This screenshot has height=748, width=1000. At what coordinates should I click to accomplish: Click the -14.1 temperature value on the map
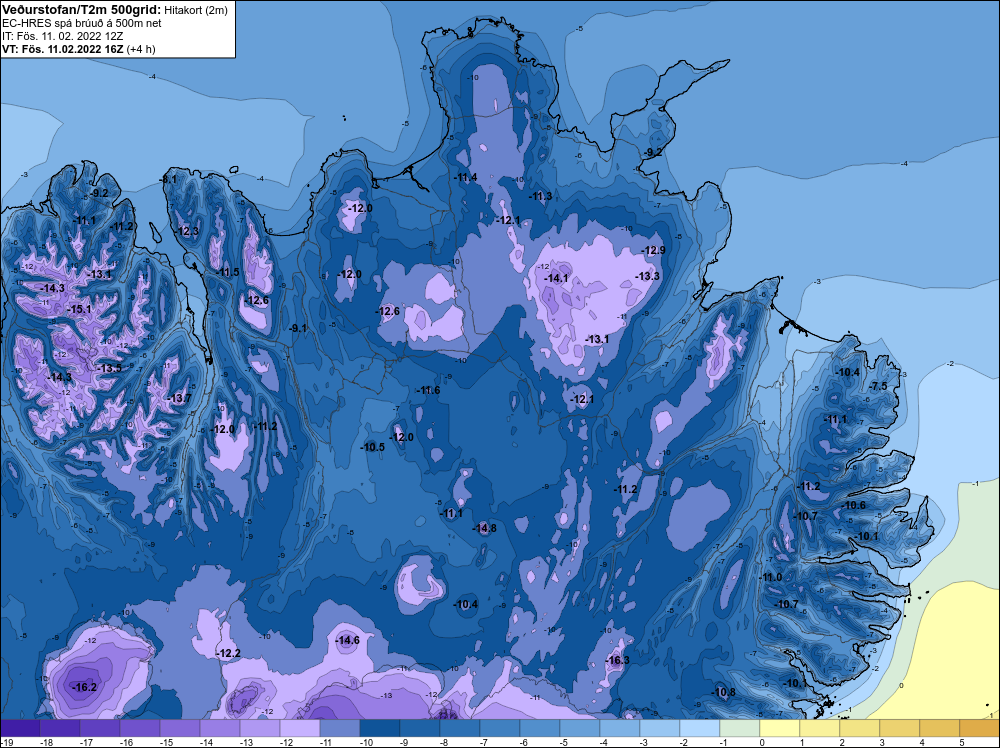point(556,279)
